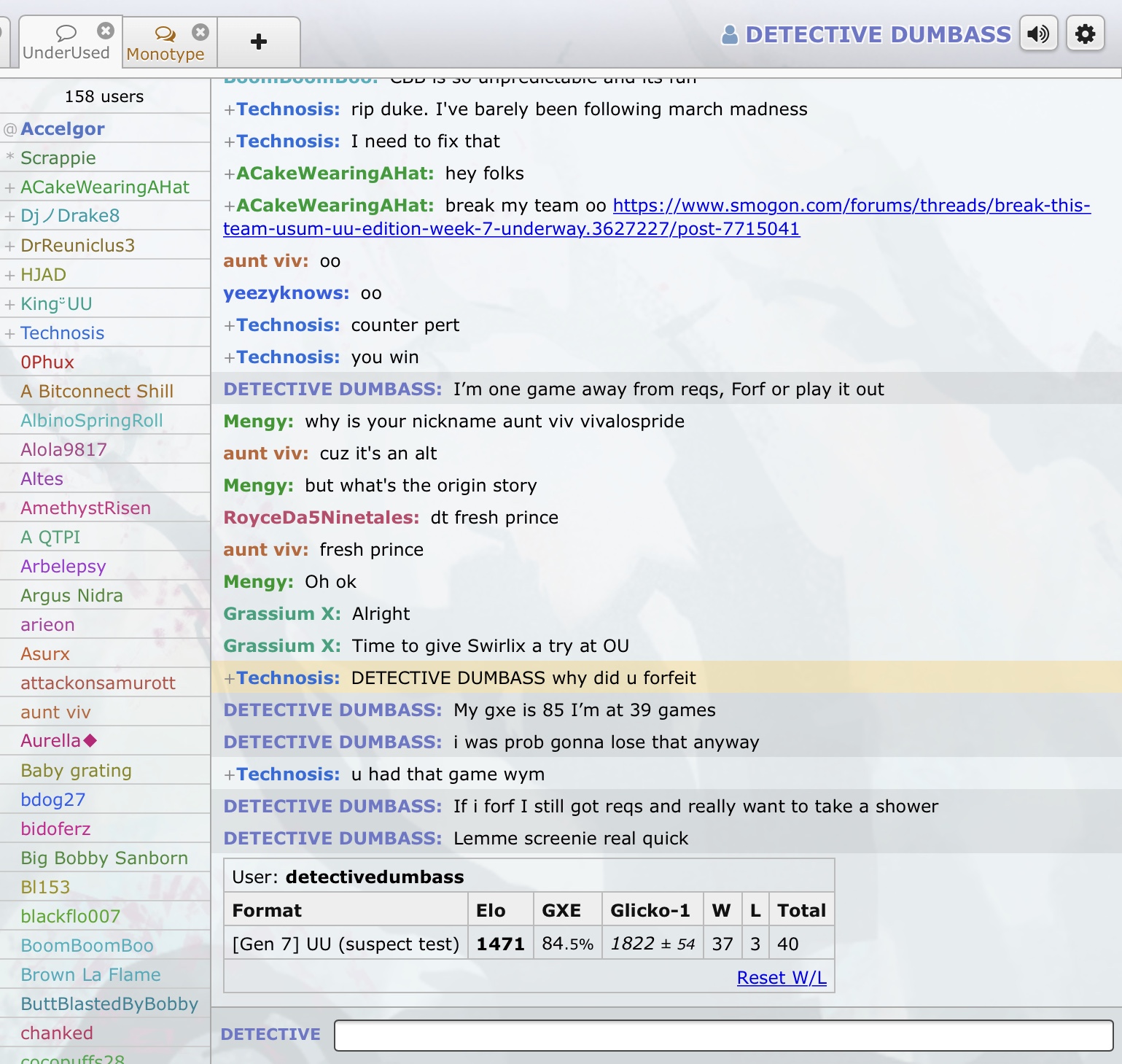Click RoyceDa5Ninetales username in chat

click(321, 518)
